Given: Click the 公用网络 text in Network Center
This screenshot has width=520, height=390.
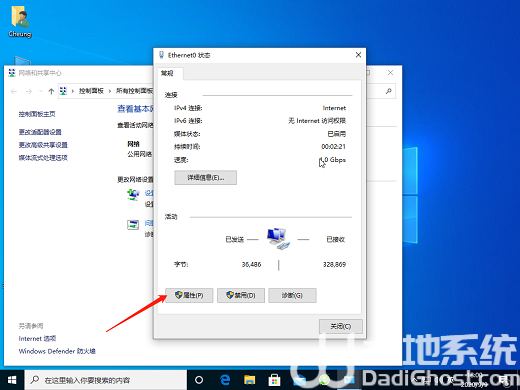Looking at the screenshot, I should (x=140, y=154).
